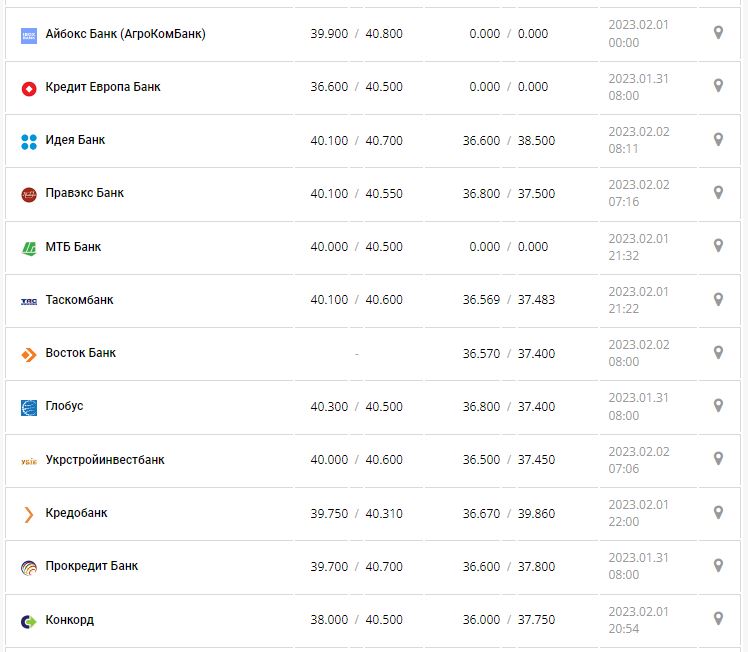Click the Конкорд bank logo
The image size is (748, 652).
(x=28, y=621)
